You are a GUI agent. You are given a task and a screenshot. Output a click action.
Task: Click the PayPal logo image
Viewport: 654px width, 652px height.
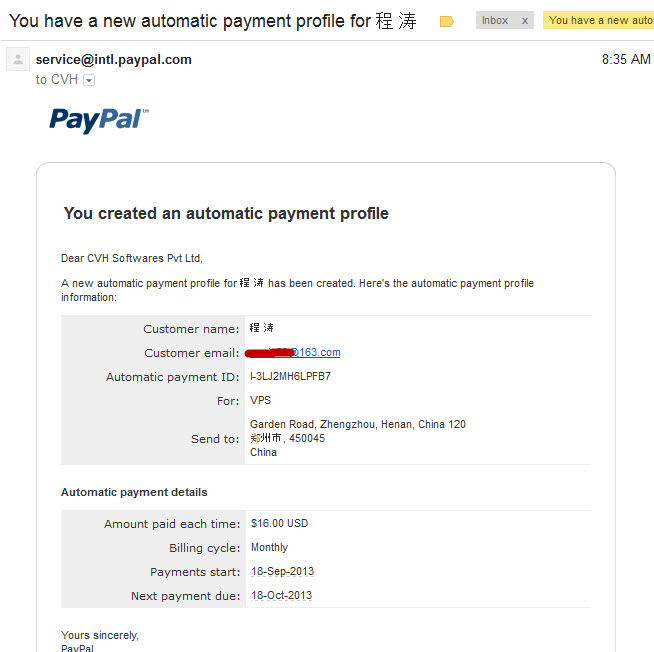click(99, 120)
